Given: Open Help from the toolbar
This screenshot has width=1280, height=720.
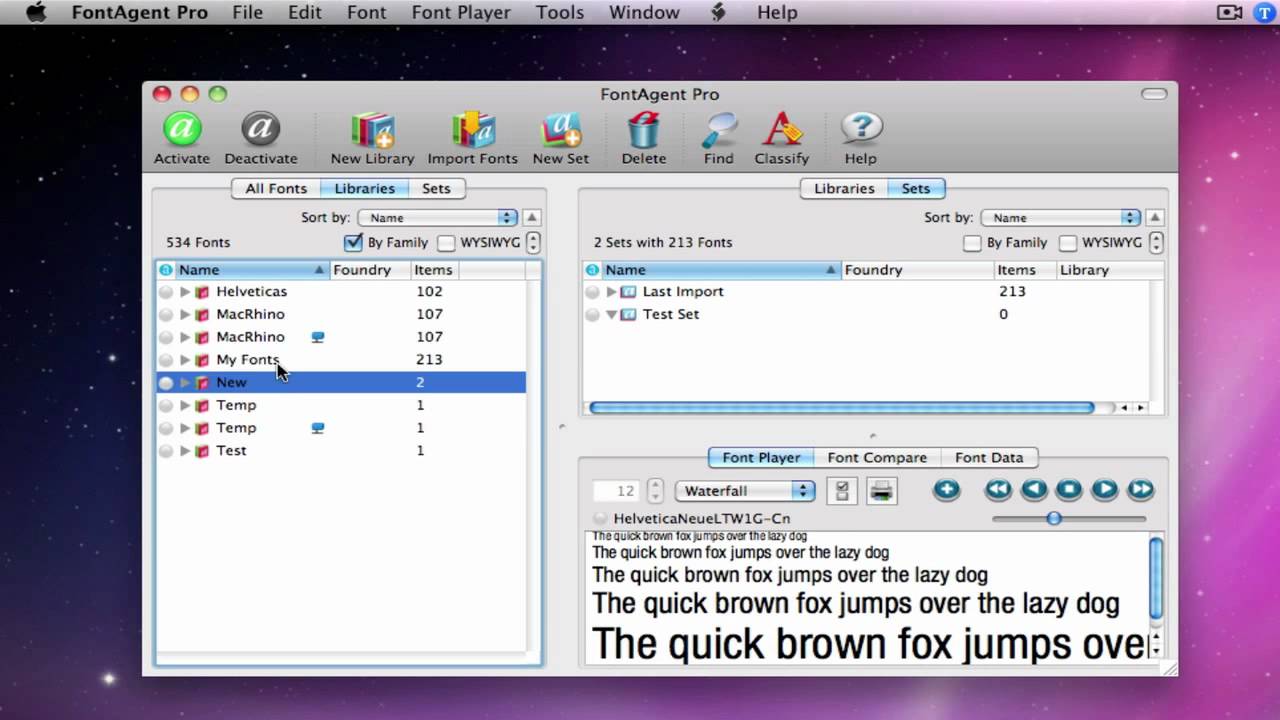Looking at the screenshot, I should coord(860,138).
